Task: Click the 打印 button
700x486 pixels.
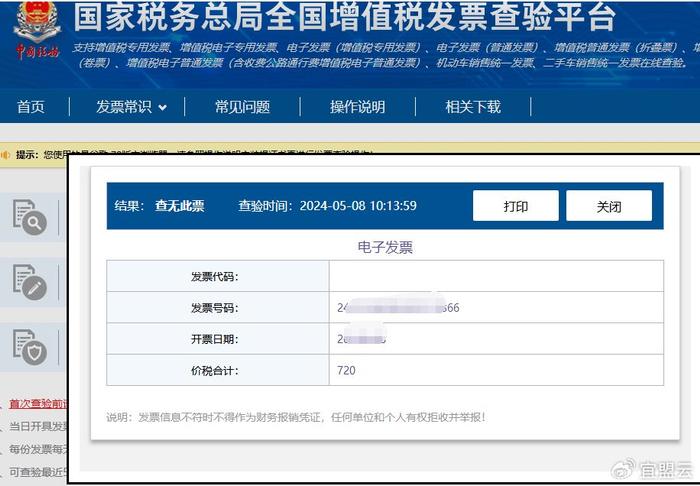Action: coord(516,206)
